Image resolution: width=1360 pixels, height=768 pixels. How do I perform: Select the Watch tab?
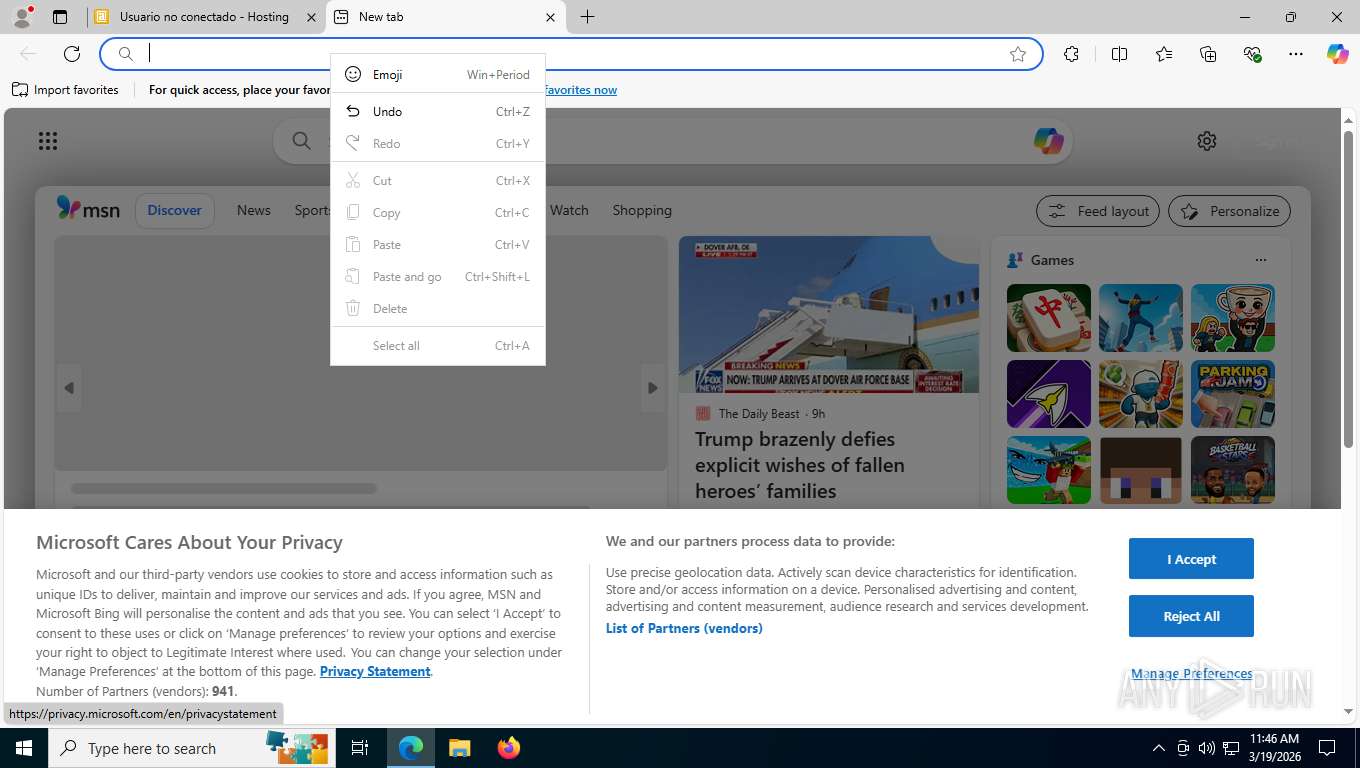click(x=569, y=210)
